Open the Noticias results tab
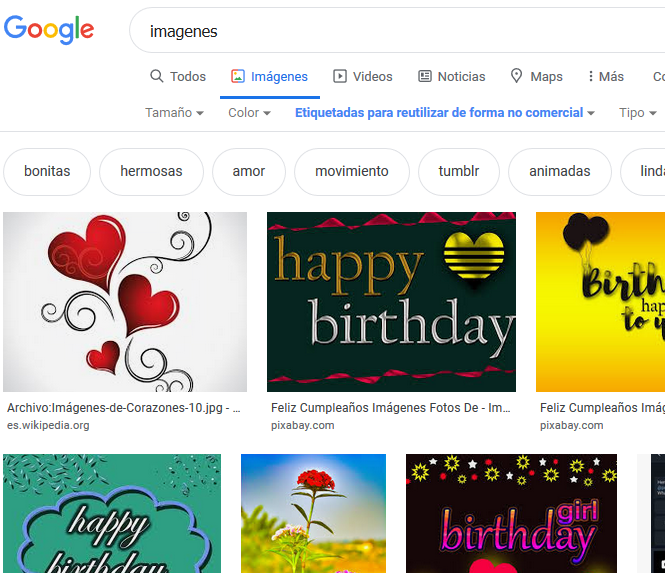 click(x=451, y=77)
